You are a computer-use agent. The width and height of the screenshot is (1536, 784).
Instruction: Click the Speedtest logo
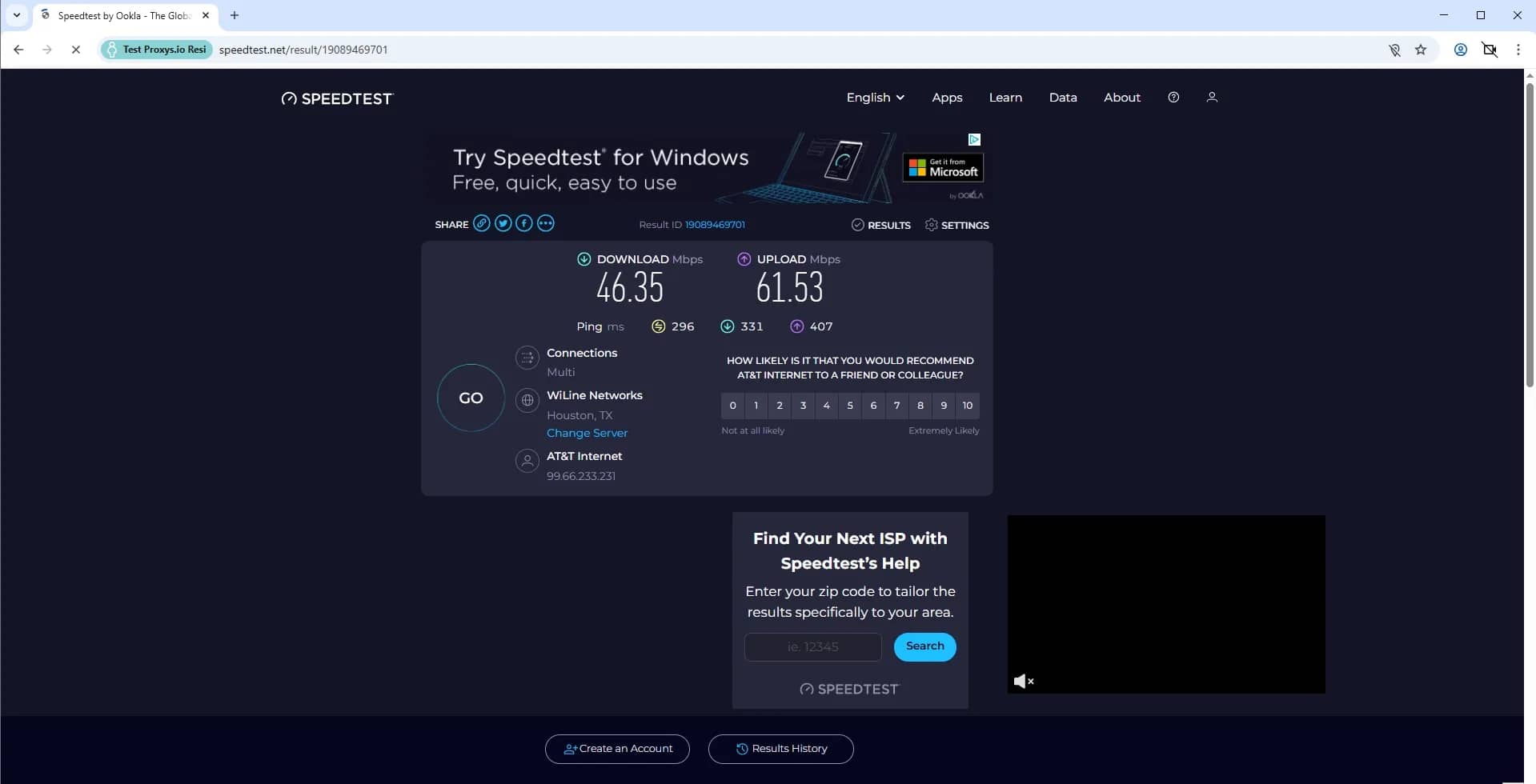tap(337, 98)
